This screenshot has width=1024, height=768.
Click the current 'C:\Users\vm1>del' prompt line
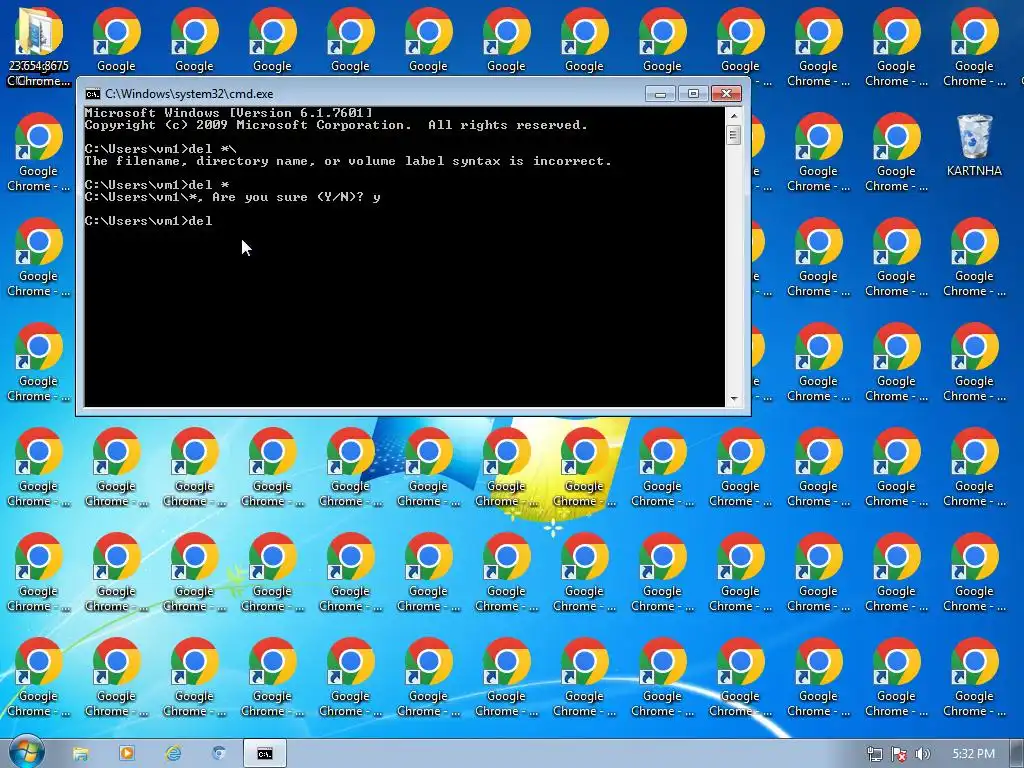(148, 221)
